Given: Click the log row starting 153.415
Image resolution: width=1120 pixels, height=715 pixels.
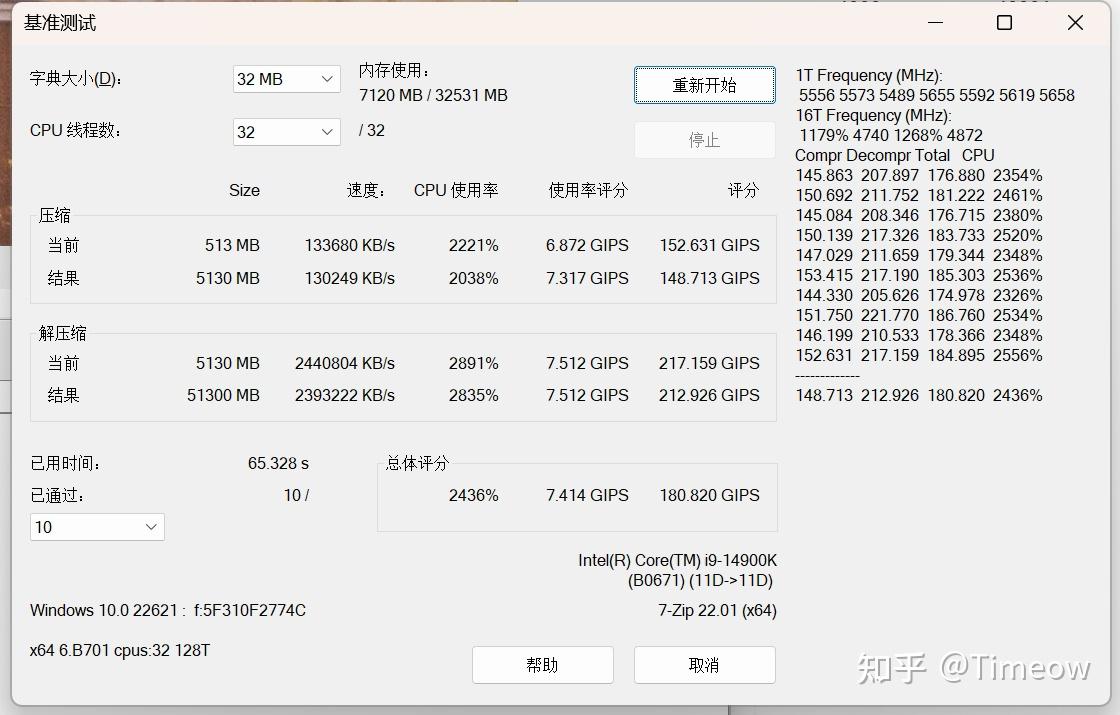Looking at the screenshot, I should pos(919,275).
